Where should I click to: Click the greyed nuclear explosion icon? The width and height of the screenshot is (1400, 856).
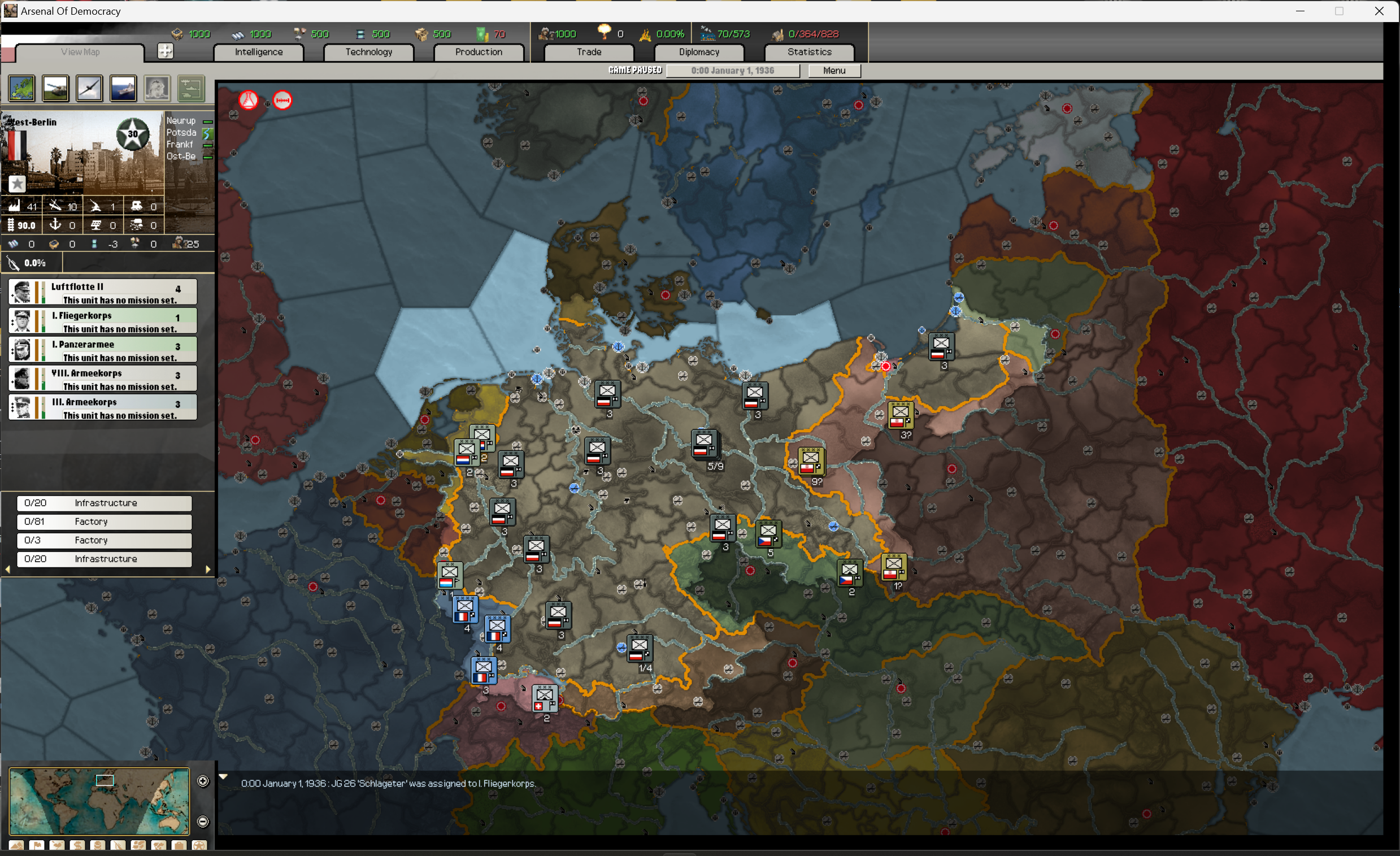pos(157,88)
